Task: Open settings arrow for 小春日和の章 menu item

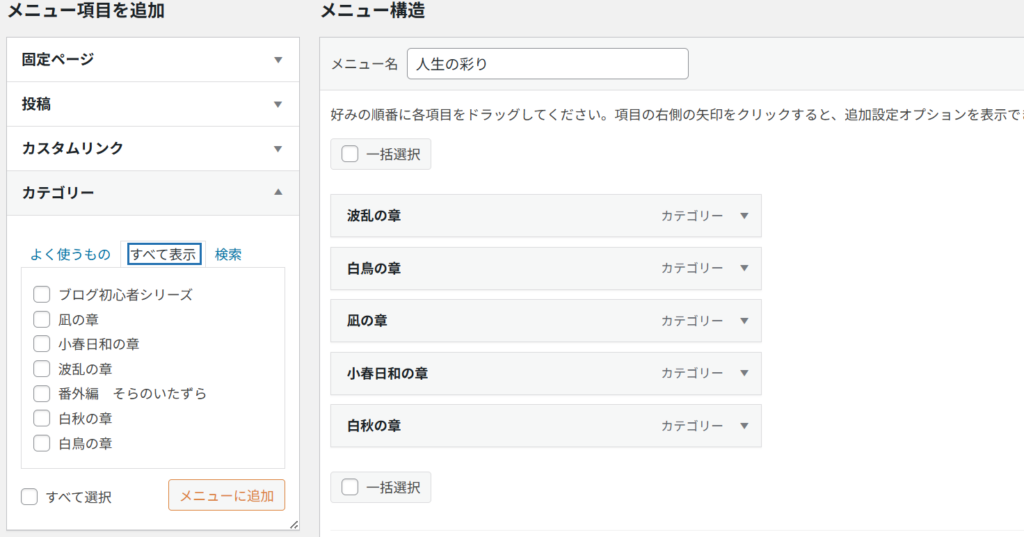Action: (x=743, y=373)
